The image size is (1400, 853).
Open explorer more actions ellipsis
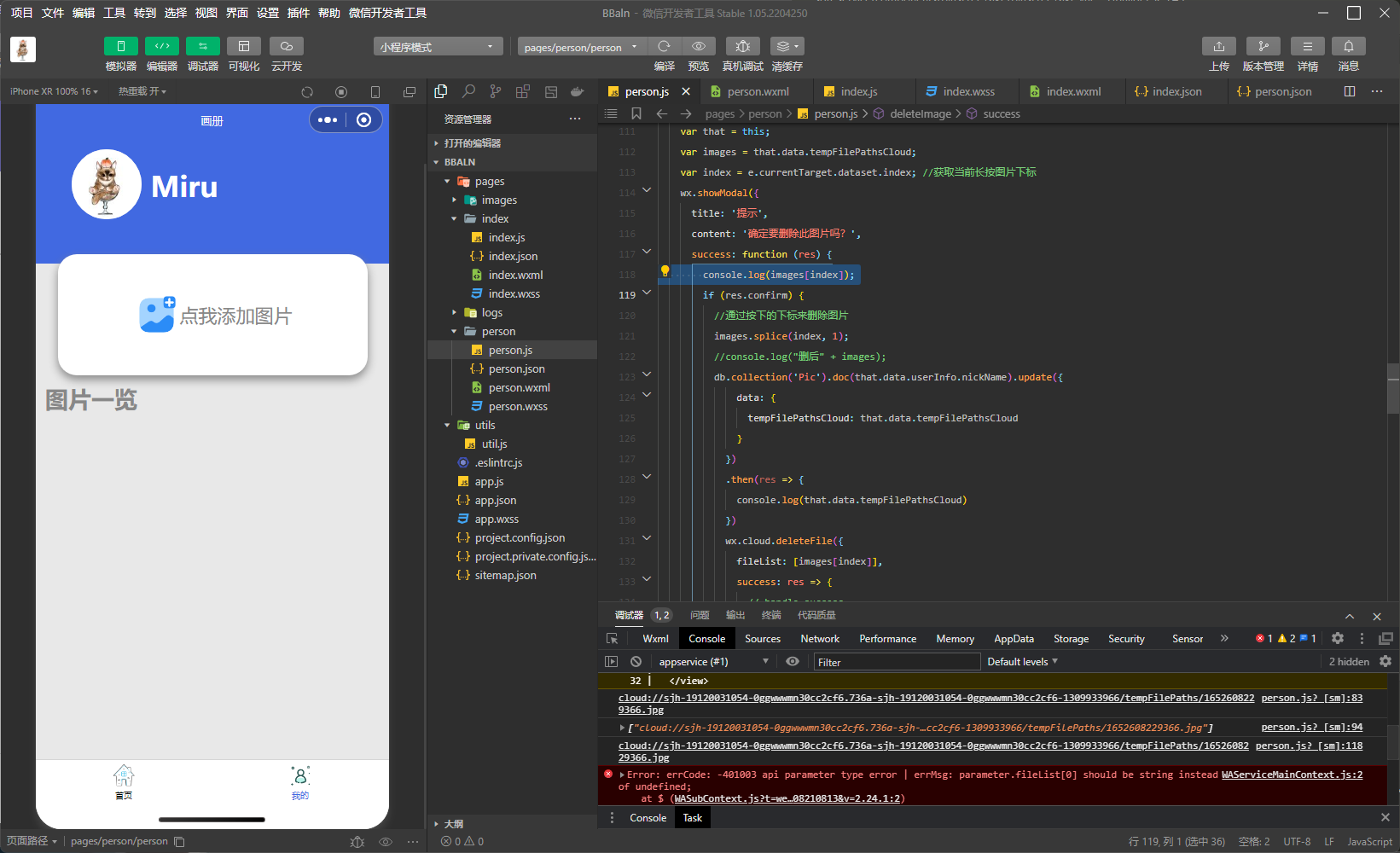[x=575, y=119]
